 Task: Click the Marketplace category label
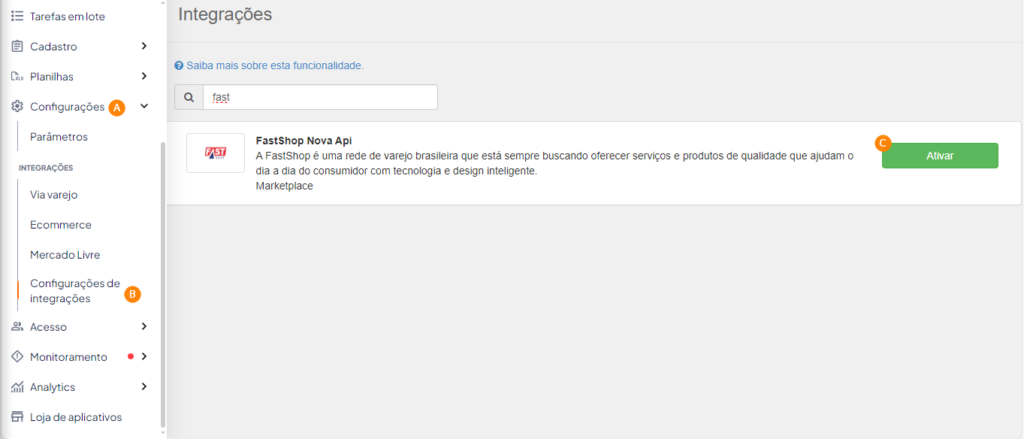pyautogui.click(x=284, y=186)
